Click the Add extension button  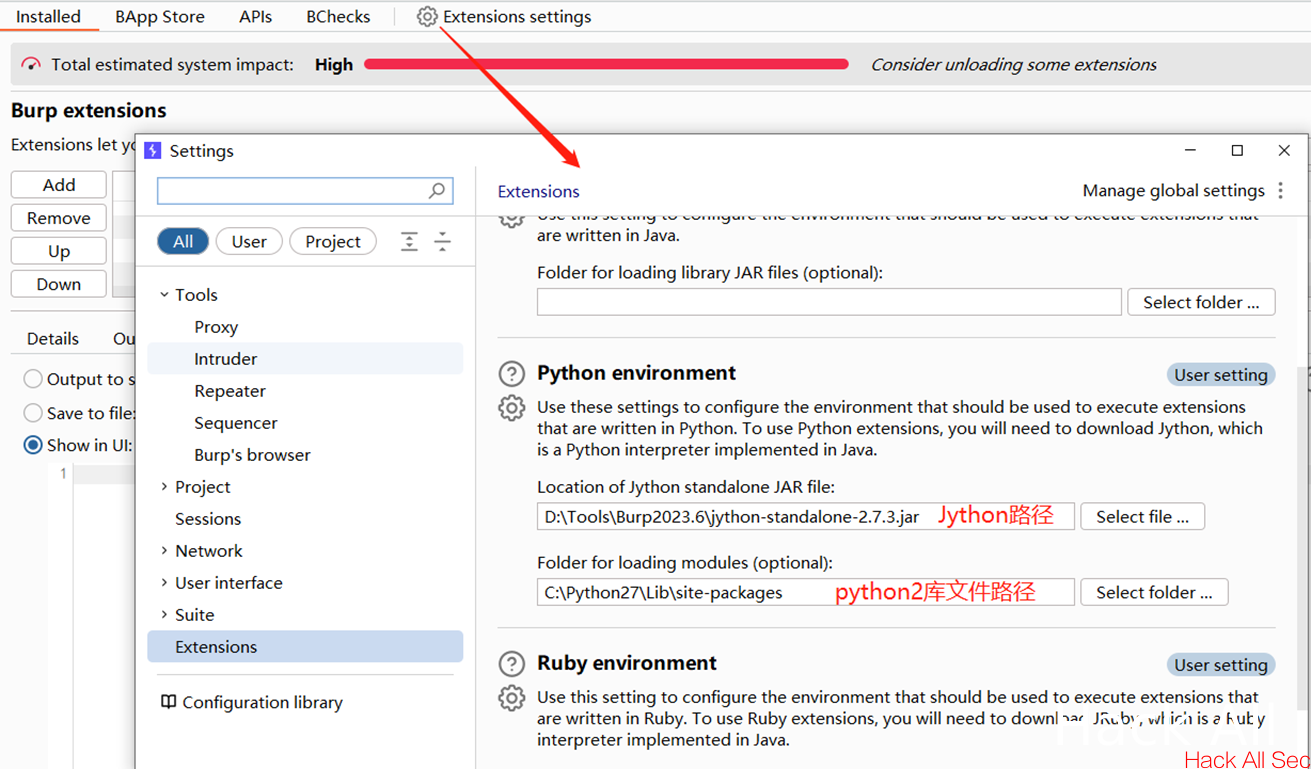click(59, 185)
